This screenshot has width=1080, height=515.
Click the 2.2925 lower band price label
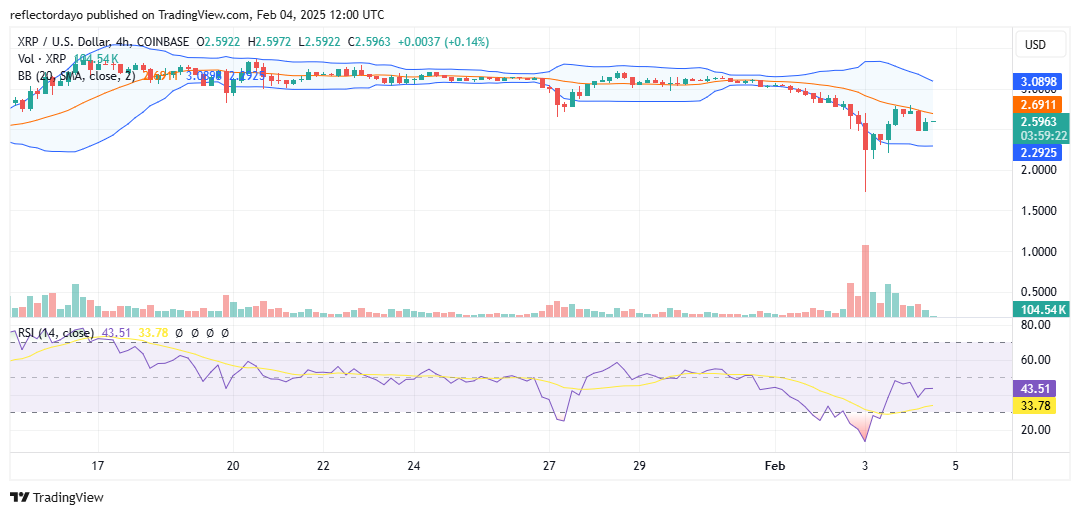point(1037,152)
